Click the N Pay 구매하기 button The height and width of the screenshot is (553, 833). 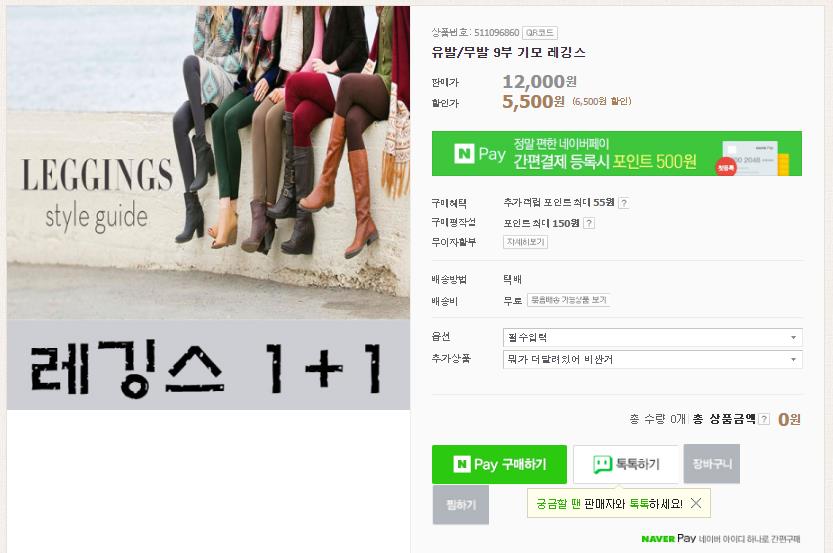tap(499, 464)
